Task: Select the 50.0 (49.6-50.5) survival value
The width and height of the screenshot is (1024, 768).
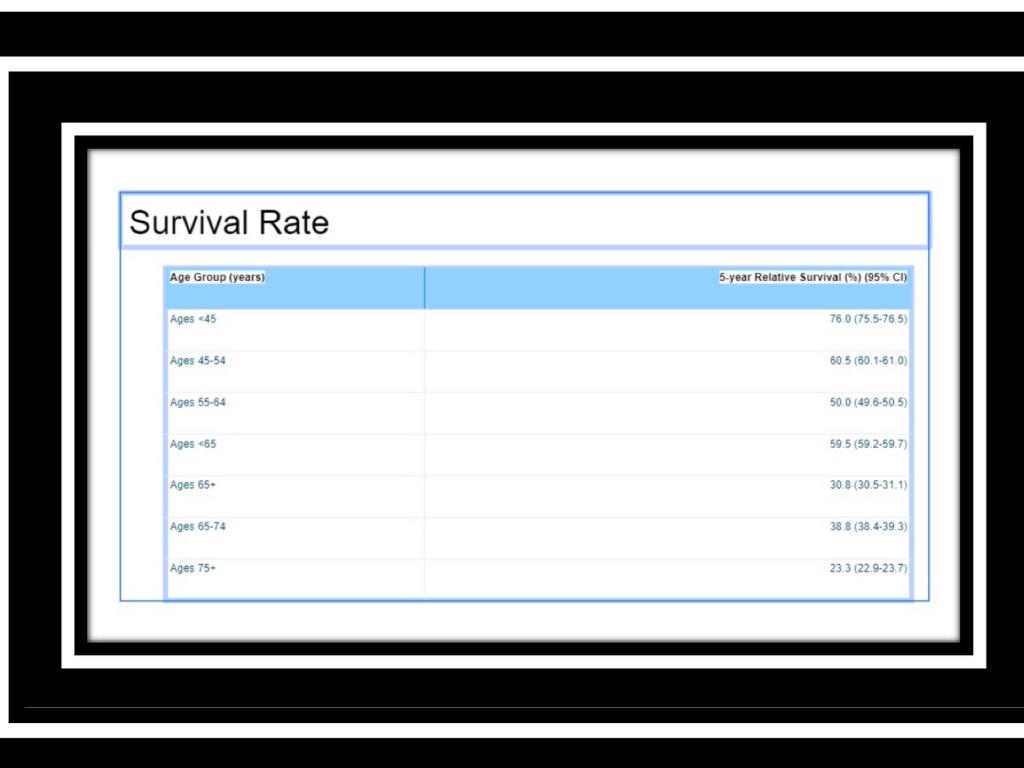Action: coord(868,402)
